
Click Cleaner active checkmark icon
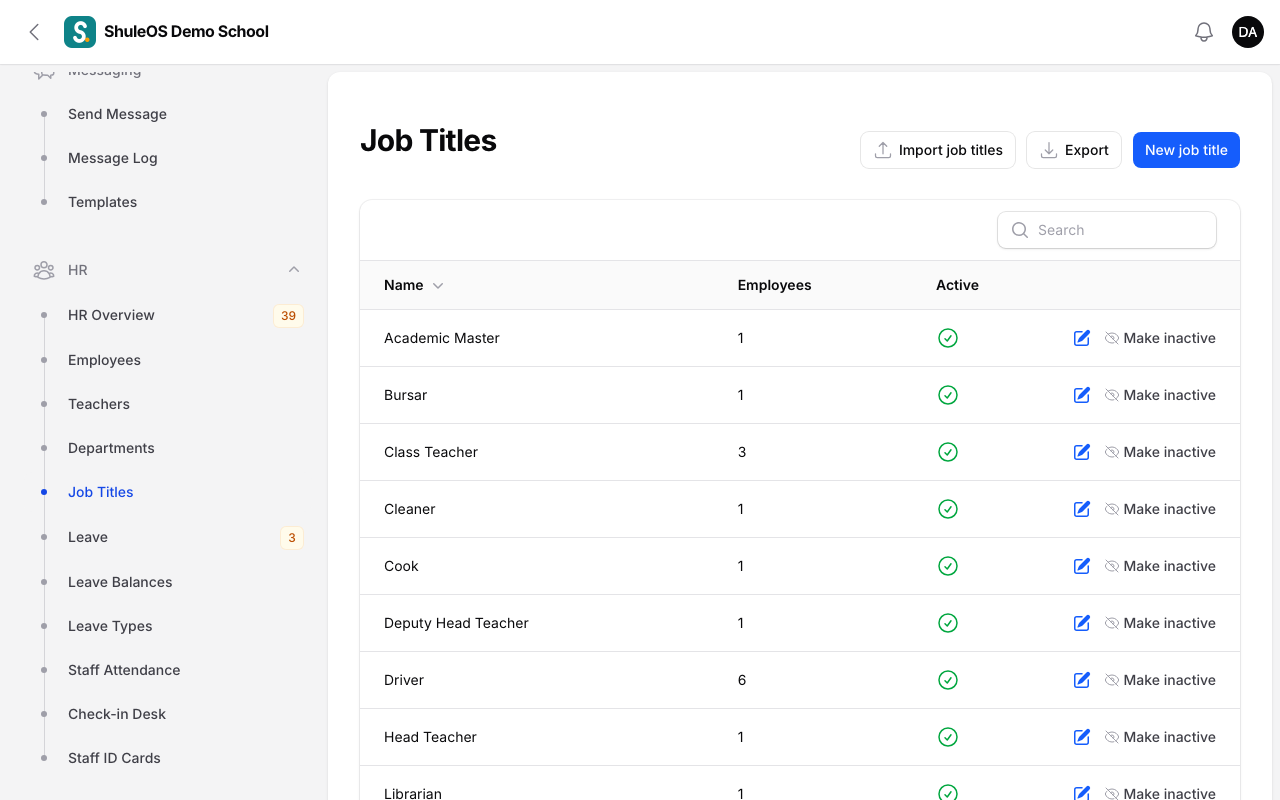948,509
